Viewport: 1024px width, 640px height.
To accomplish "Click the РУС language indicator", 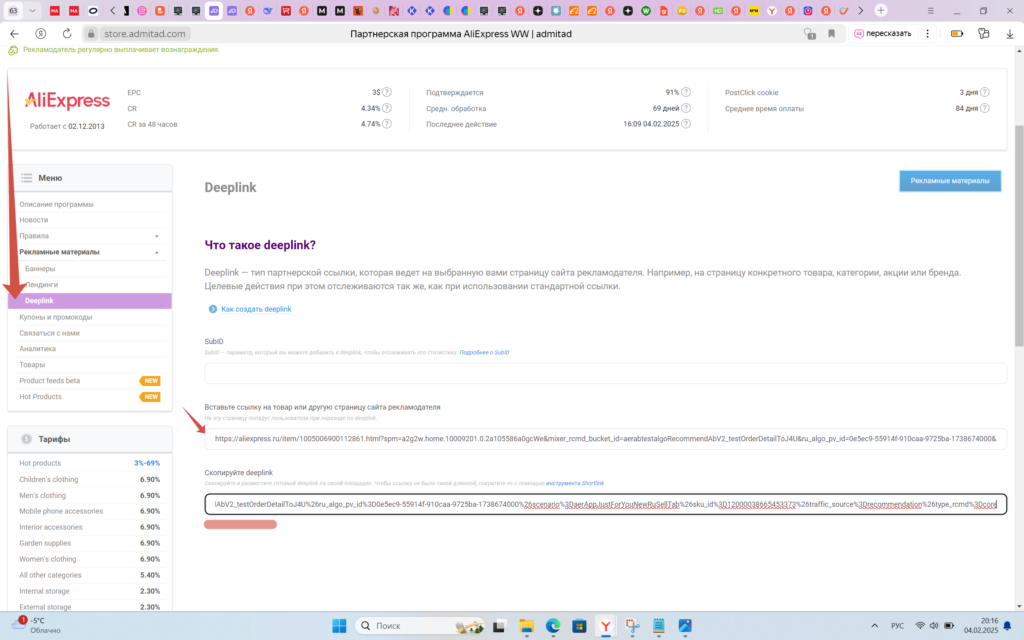I will click(897, 626).
